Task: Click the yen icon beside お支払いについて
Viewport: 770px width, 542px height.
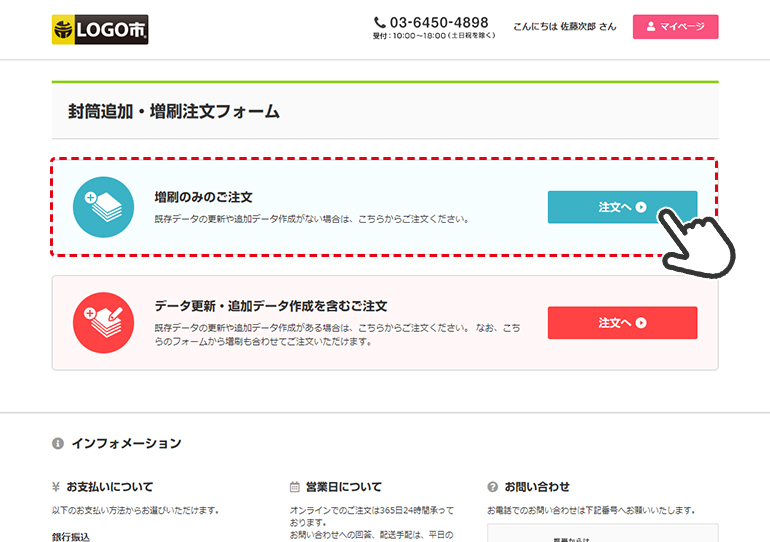Action: [56, 487]
